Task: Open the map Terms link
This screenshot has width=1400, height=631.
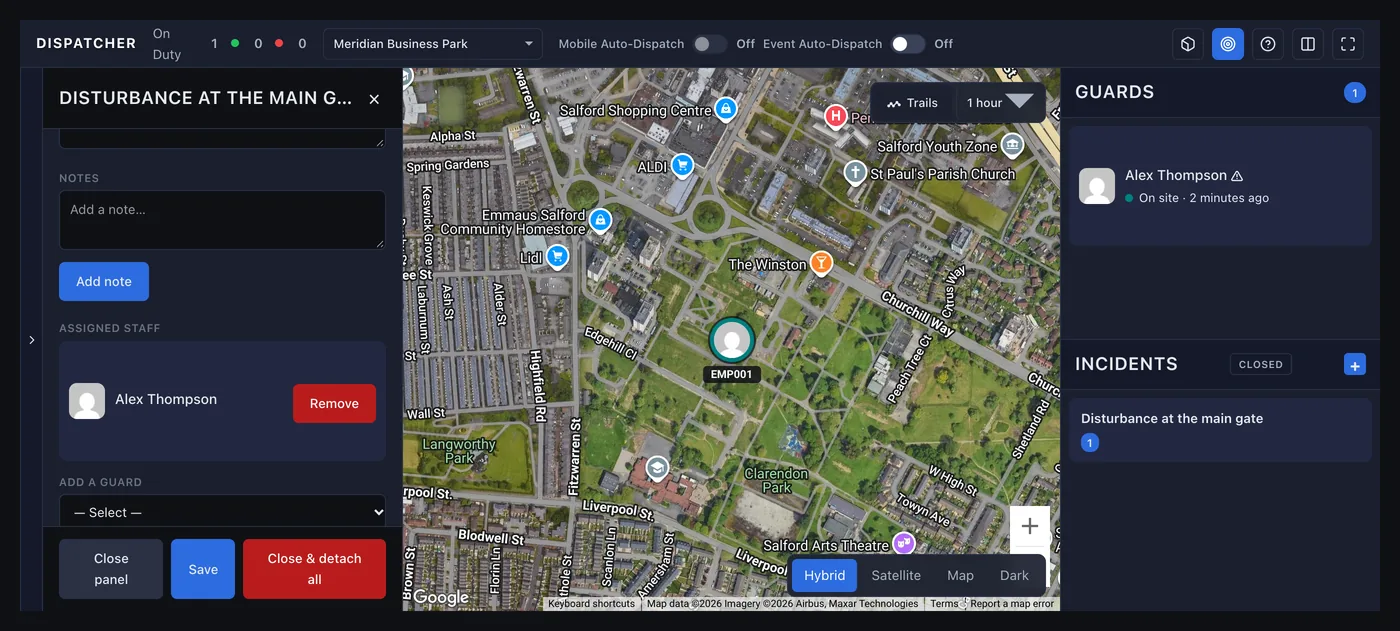Action: [x=944, y=604]
